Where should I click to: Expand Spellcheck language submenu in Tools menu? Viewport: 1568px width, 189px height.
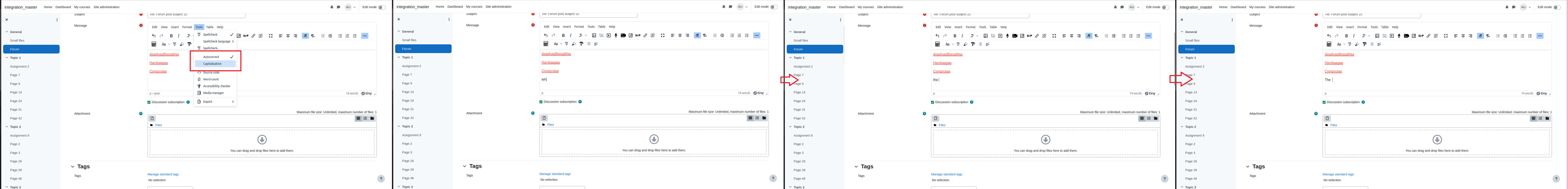tap(215, 41)
